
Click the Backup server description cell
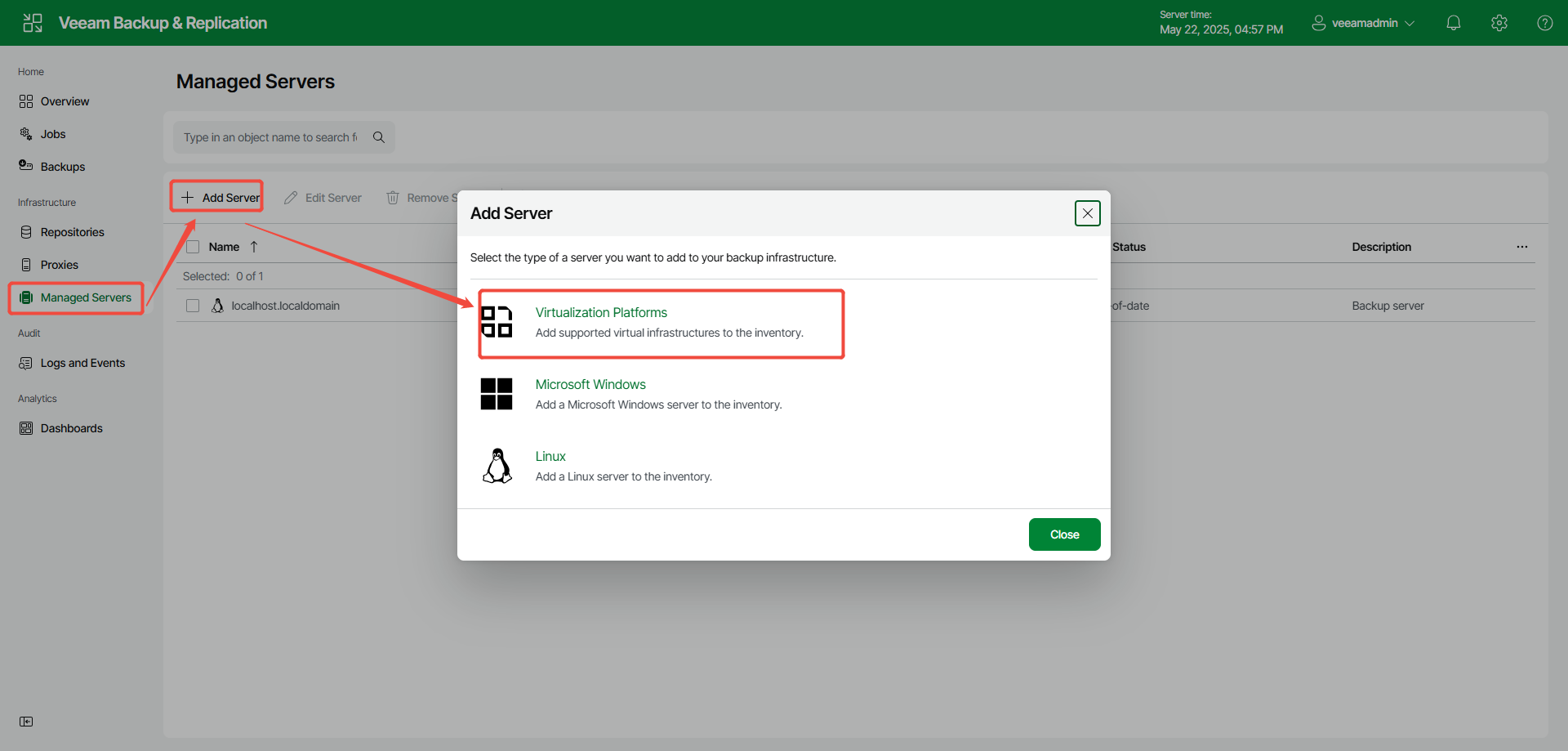point(1388,306)
